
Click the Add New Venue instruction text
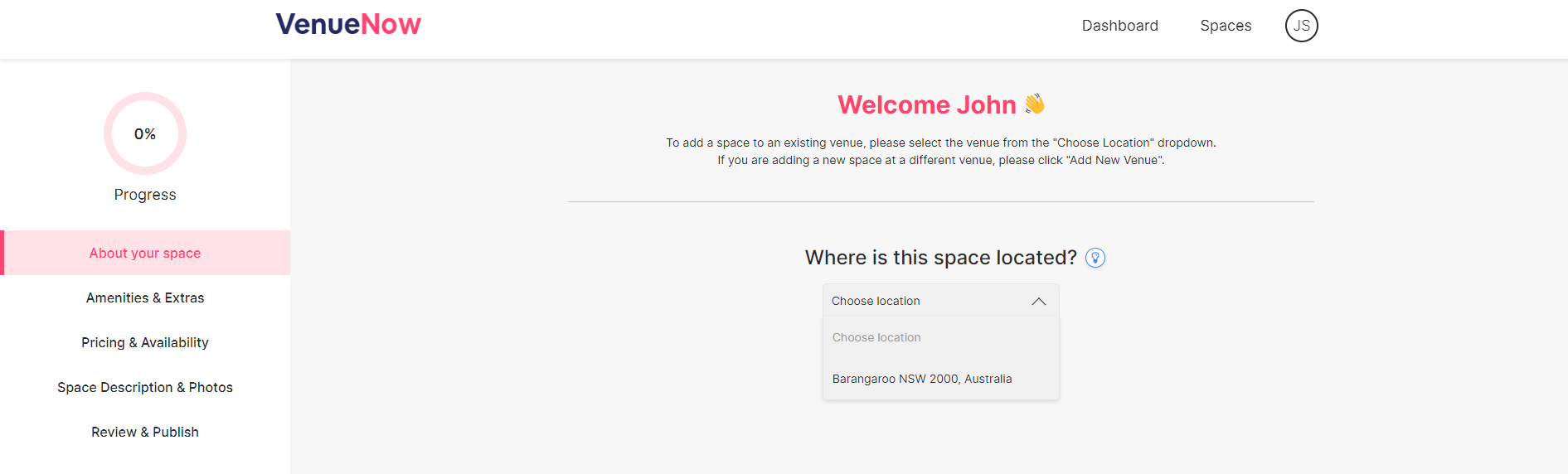point(940,160)
